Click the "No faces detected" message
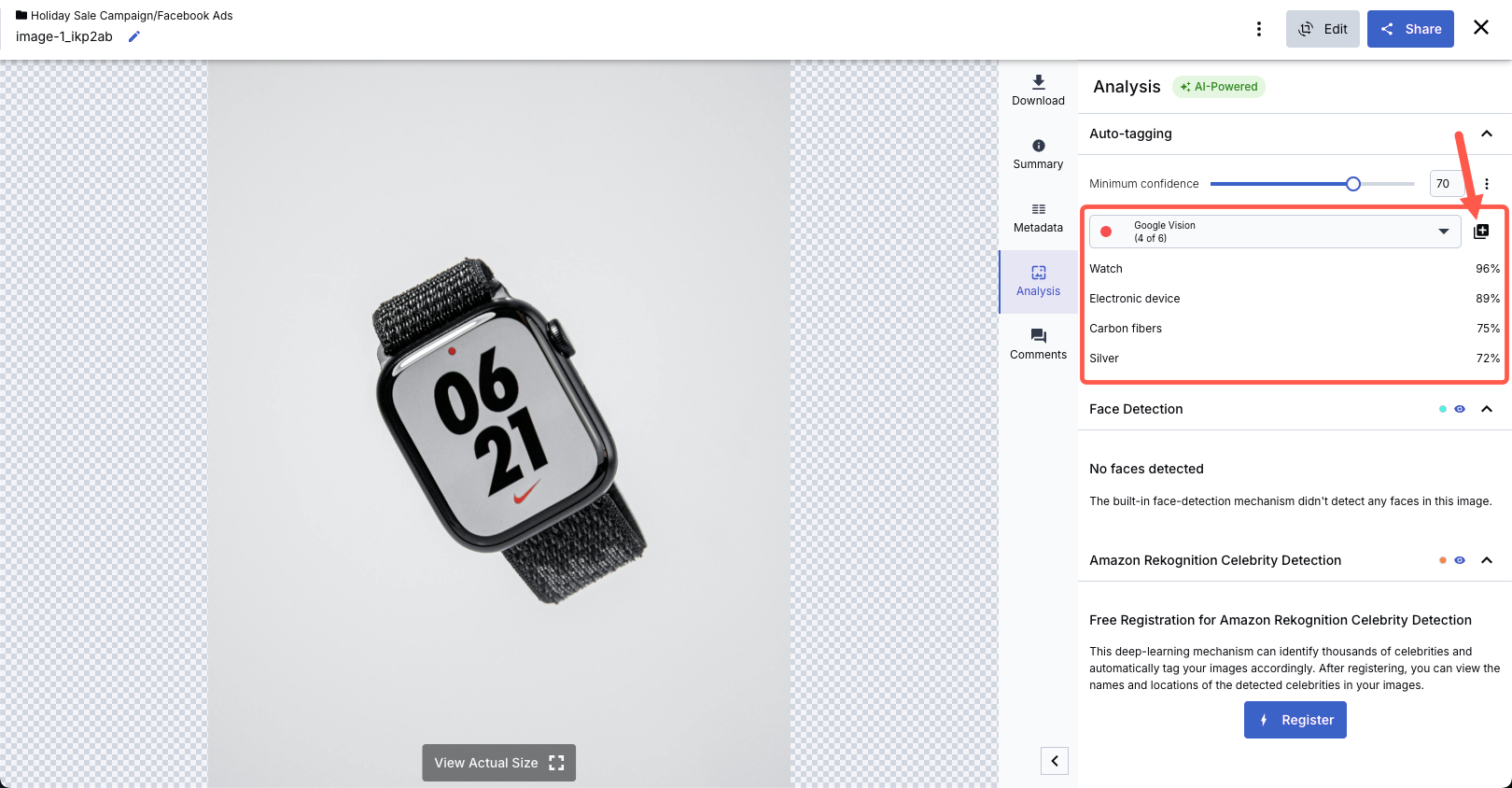 coord(1146,469)
